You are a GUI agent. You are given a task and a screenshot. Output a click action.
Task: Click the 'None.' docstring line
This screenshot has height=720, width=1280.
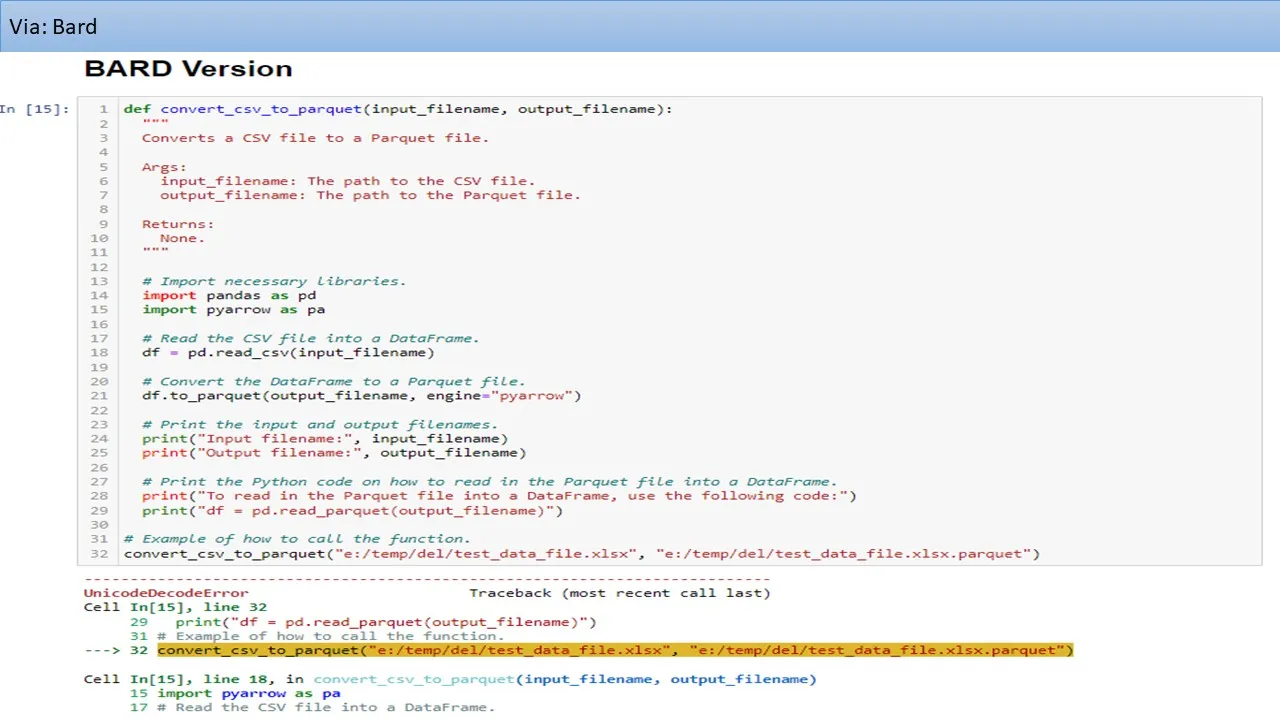pyautogui.click(x=182, y=238)
